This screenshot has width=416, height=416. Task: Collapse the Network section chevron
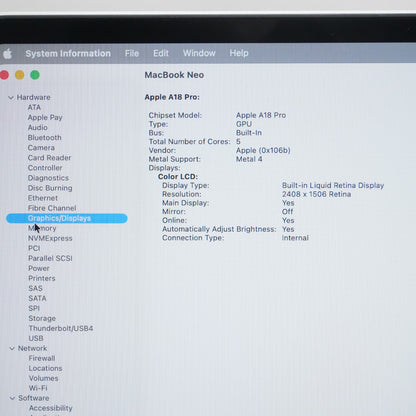coord(12,348)
